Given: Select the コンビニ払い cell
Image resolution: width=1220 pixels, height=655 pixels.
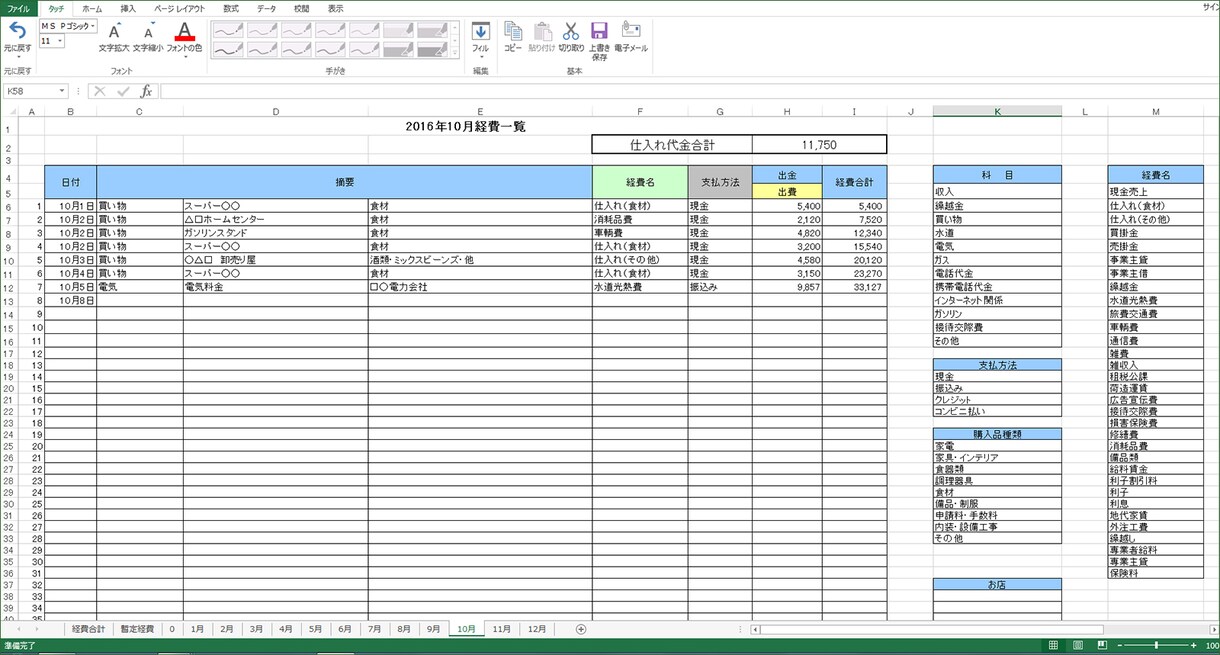Looking at the screenshot, I should 997,411.
